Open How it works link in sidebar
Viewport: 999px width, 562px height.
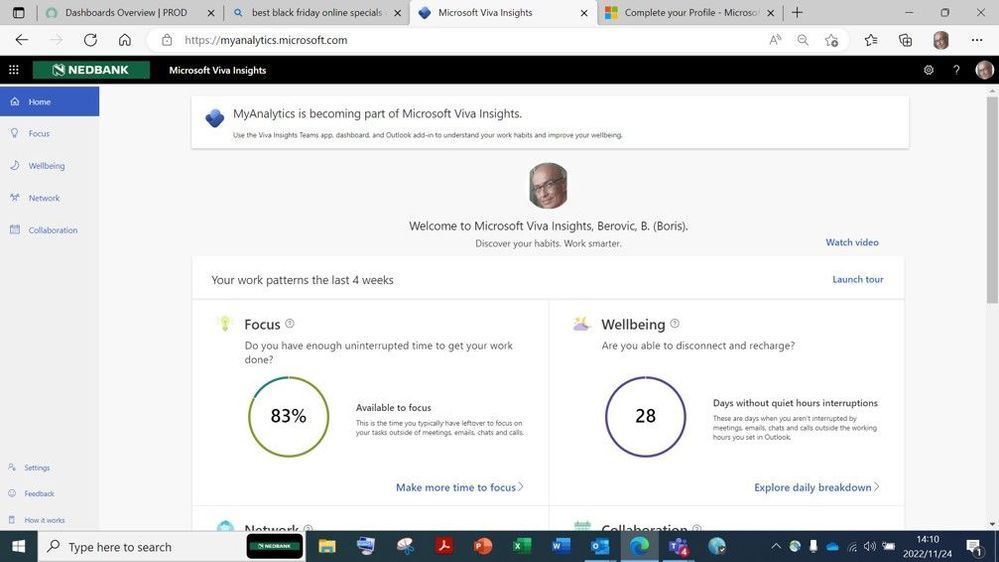(44, 520)
